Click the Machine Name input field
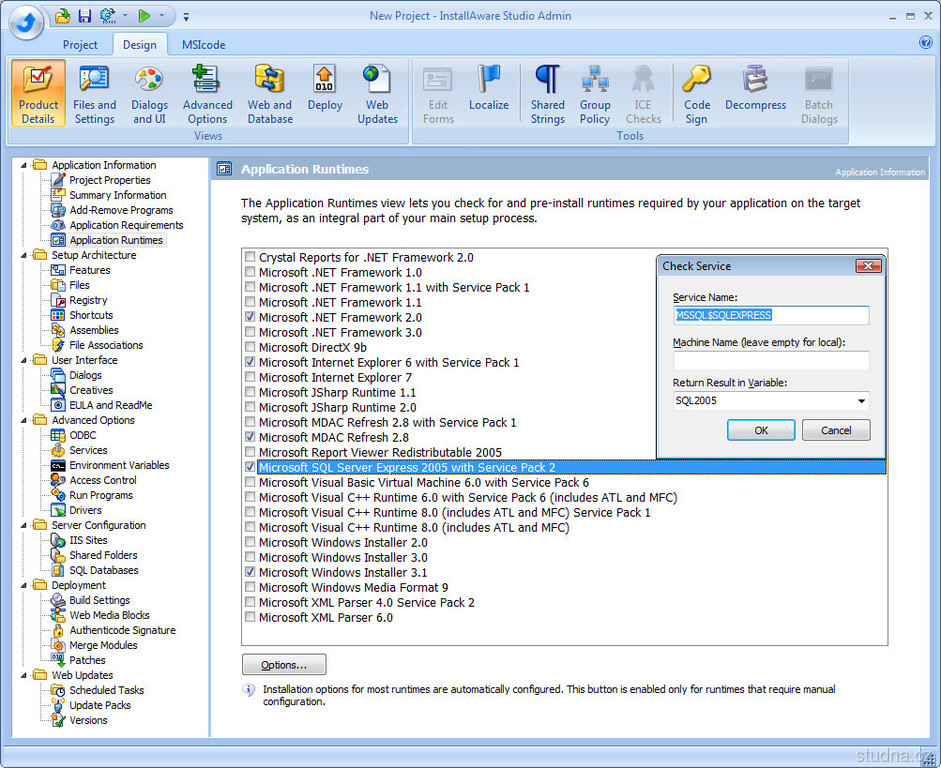This screenshot has width=941, height=768. point(770,360)
